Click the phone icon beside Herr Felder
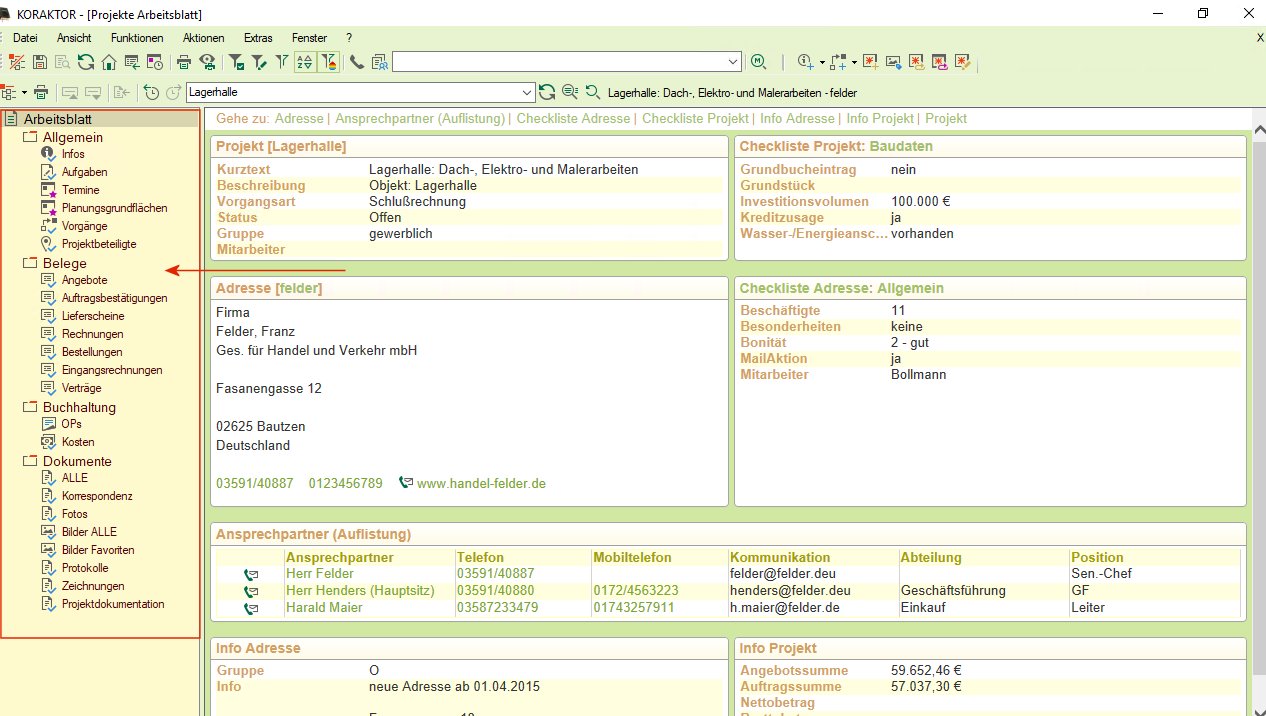The height and width of the screenshot is (716, 1266). coord(250,575)
